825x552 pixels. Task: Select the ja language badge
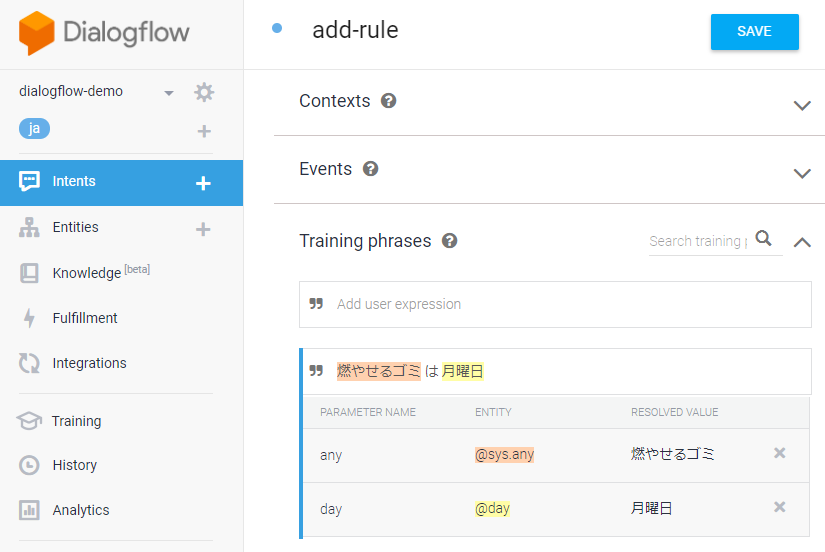tap(34, 128)
